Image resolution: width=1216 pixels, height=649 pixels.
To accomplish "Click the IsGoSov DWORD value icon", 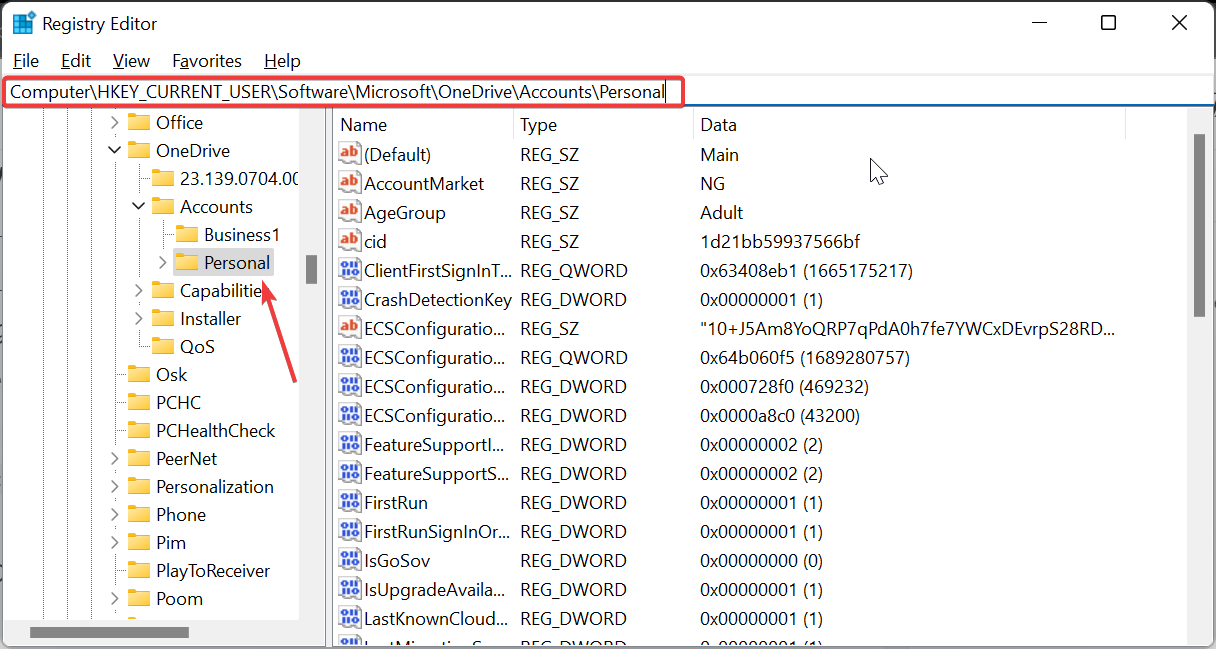I will pos(349,560).
